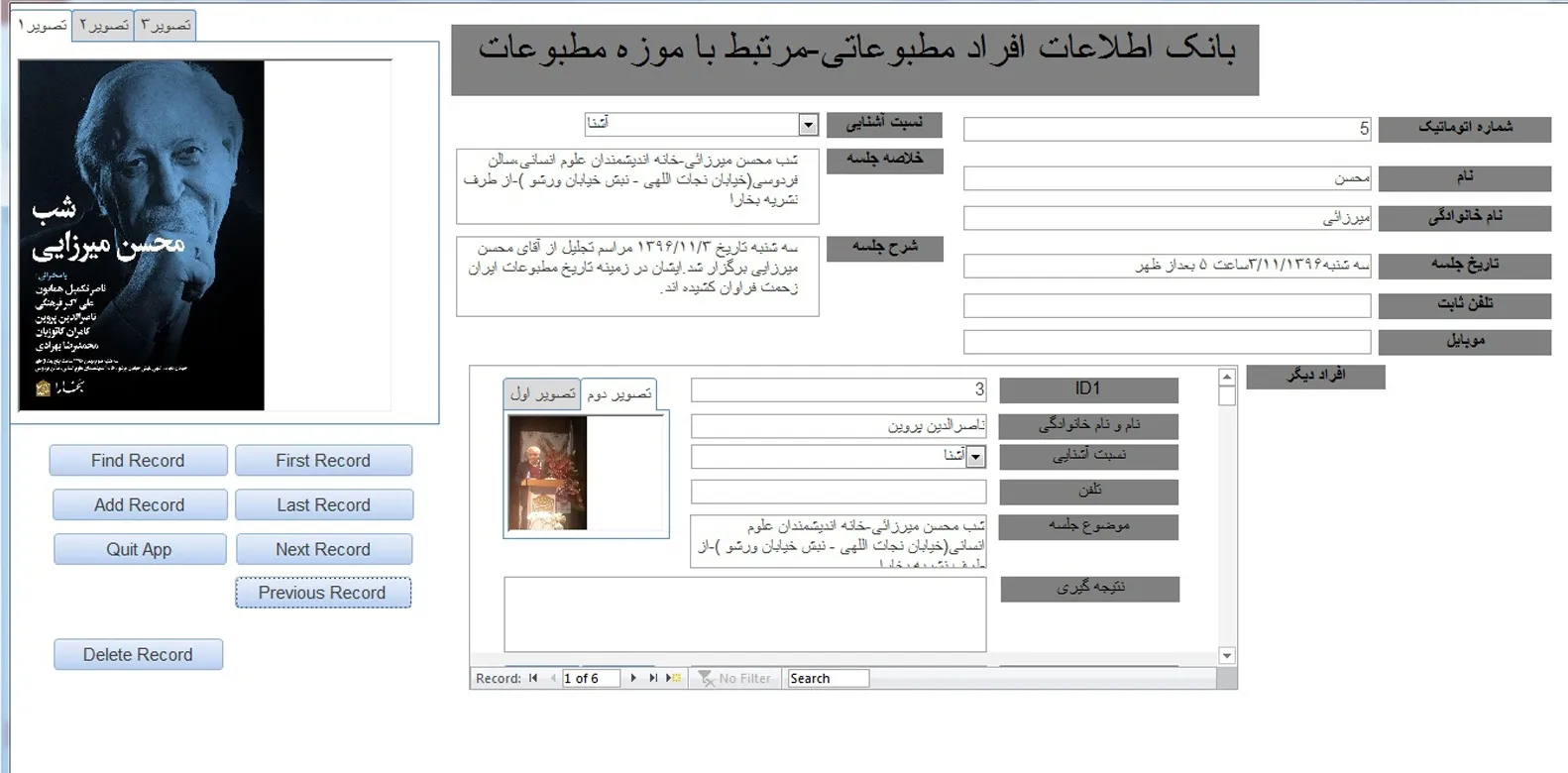Click the موبایل input field
1568x773 pixels.
pos(1167,342)
